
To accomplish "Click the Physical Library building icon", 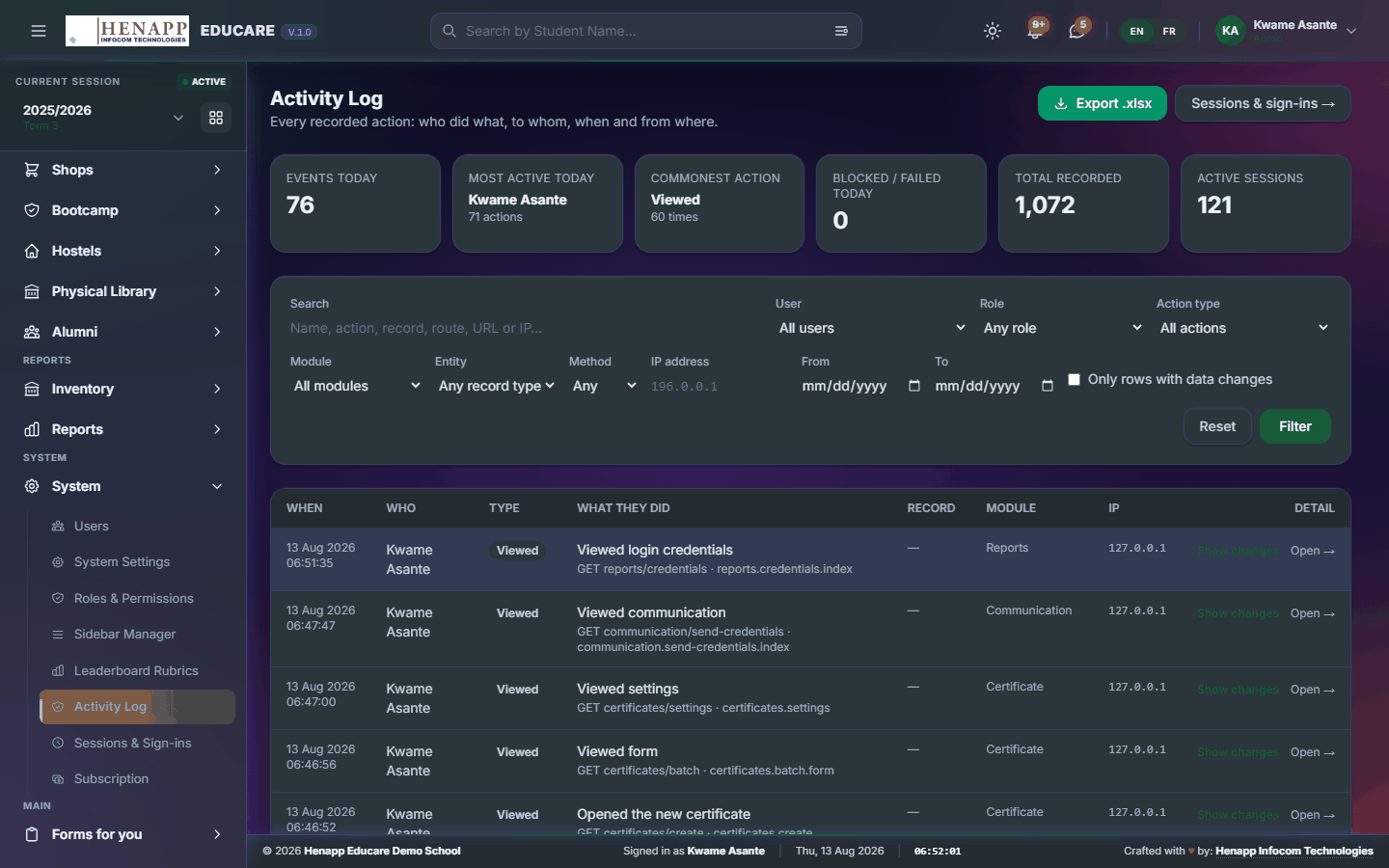I will [x=32, y=291].
